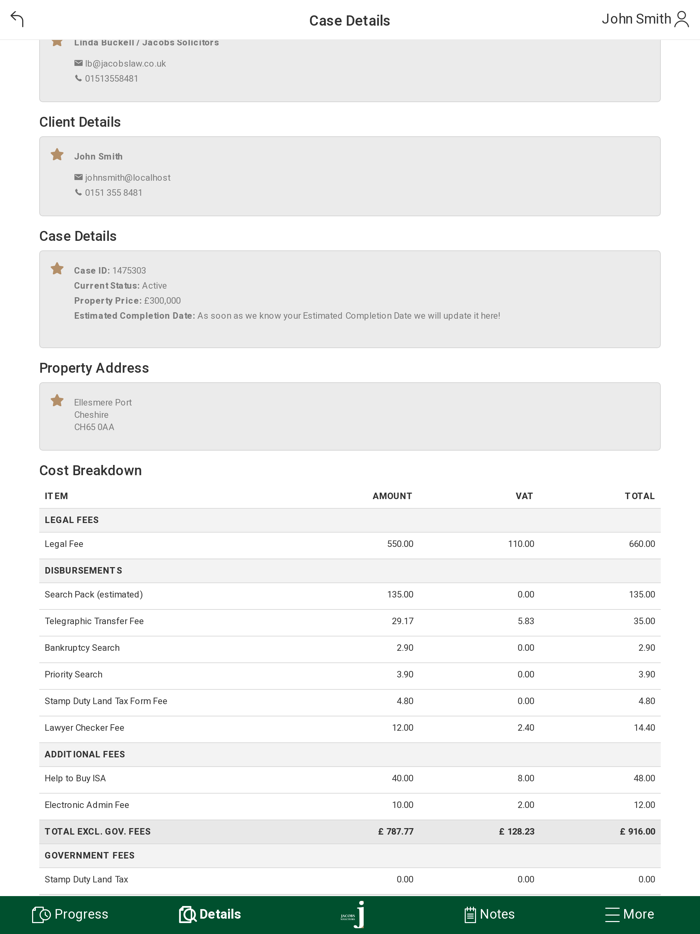Image resolution: width=700 pixels, height=934 pixels.
Task: Open the Jacobs logo home button
Action: tap(350, 914)
